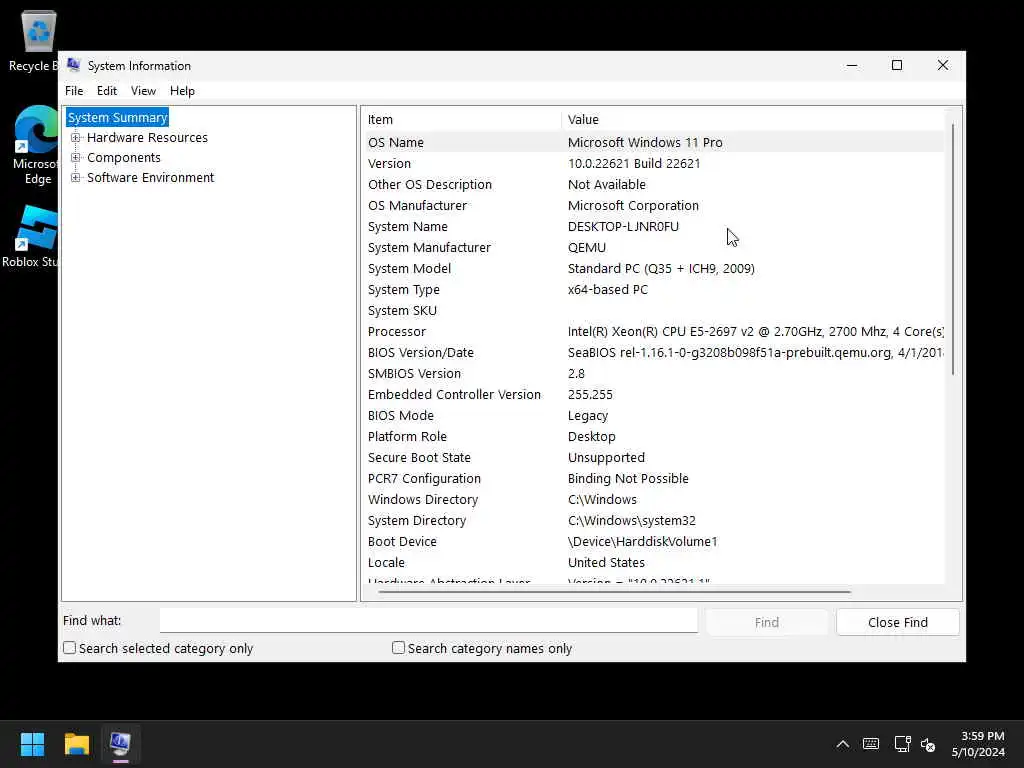Select the Embedded Controller Version row

653,394
